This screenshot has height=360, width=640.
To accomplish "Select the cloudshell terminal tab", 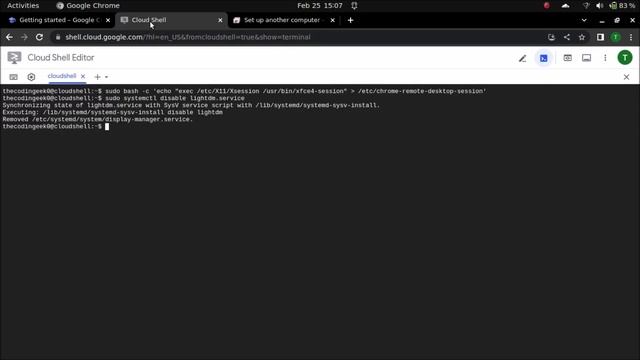I will [62, 76].
